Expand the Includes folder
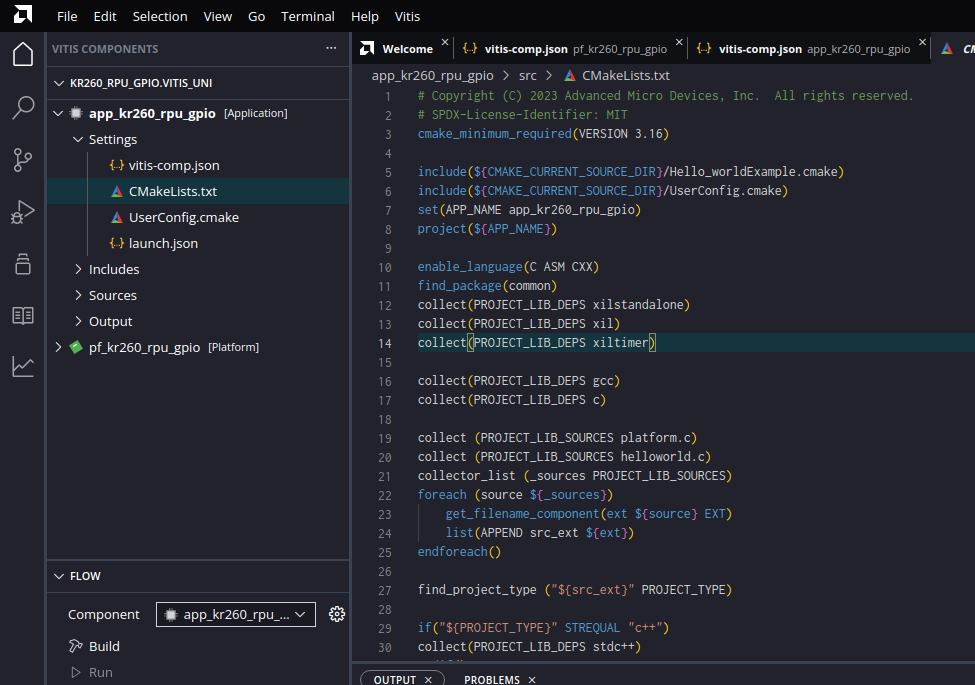The image size is (975, 685). click(78, 269)
